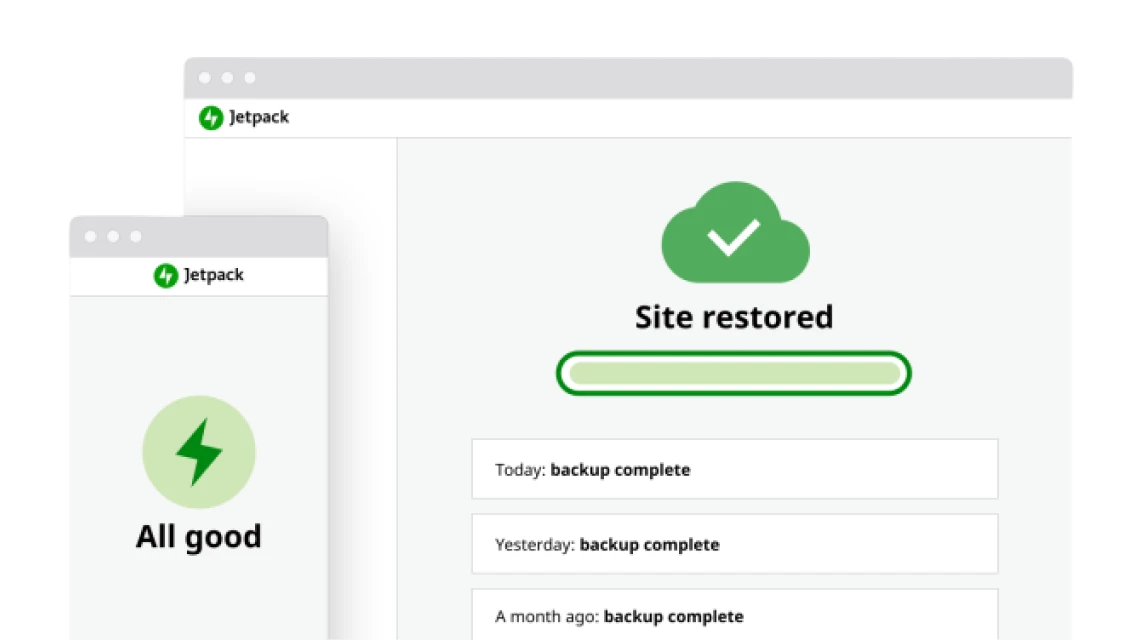This screenshot has height=640, width=1140.
Task: Click the Site restored heading
Action: [x=734, y=317]
